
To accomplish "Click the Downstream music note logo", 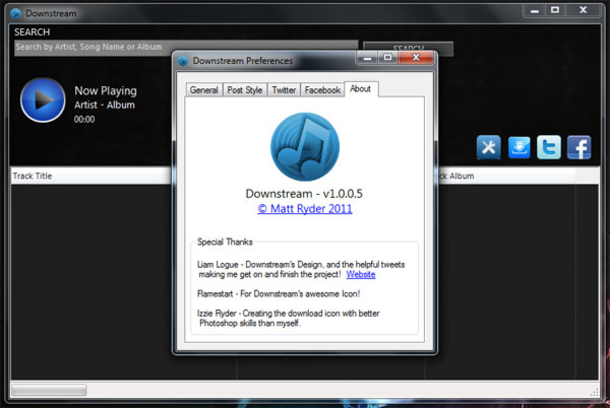I will coord(305,147).
